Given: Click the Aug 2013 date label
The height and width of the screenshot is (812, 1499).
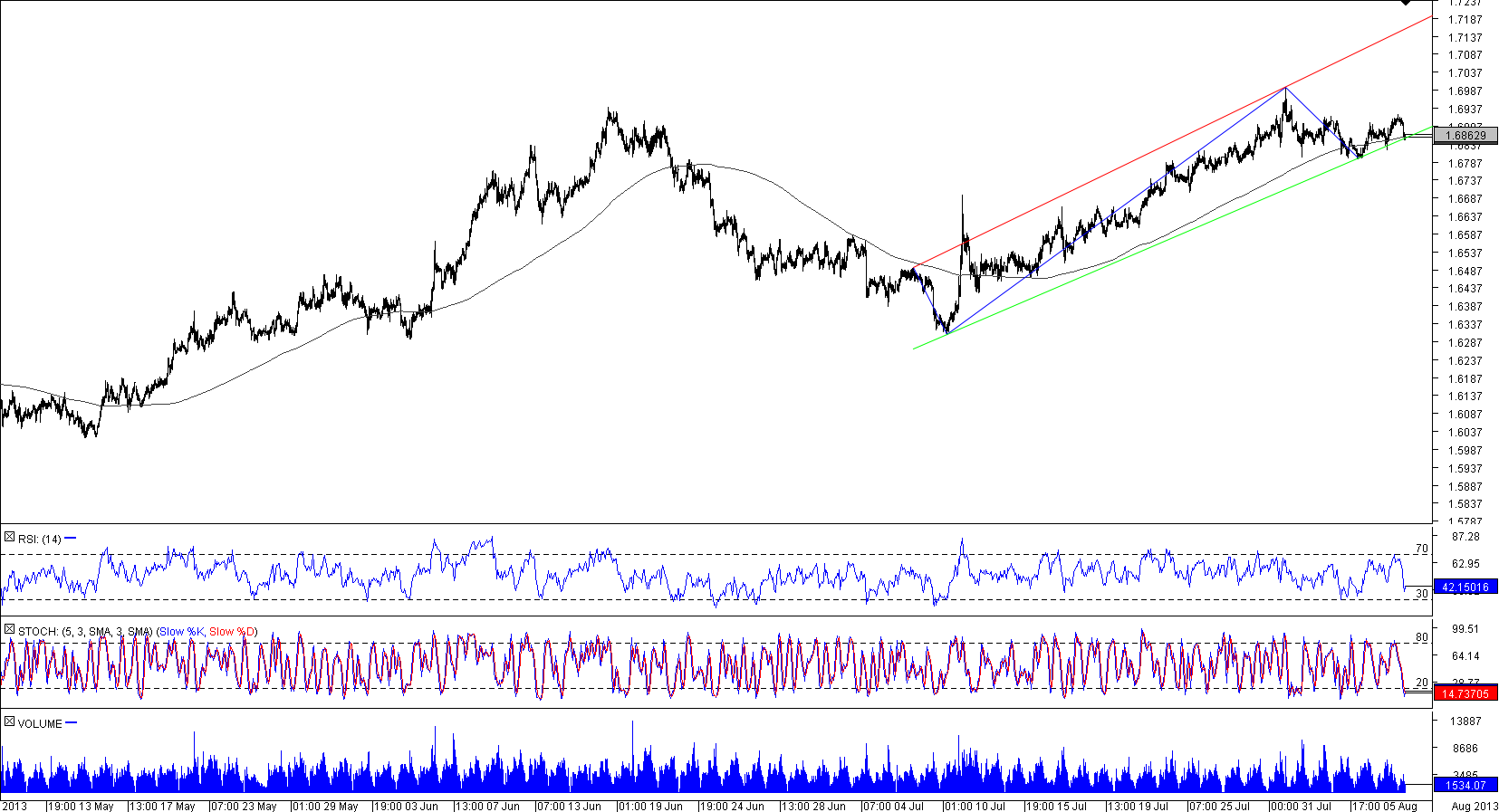Looking at the screenshot, I should pos(1474,806).
